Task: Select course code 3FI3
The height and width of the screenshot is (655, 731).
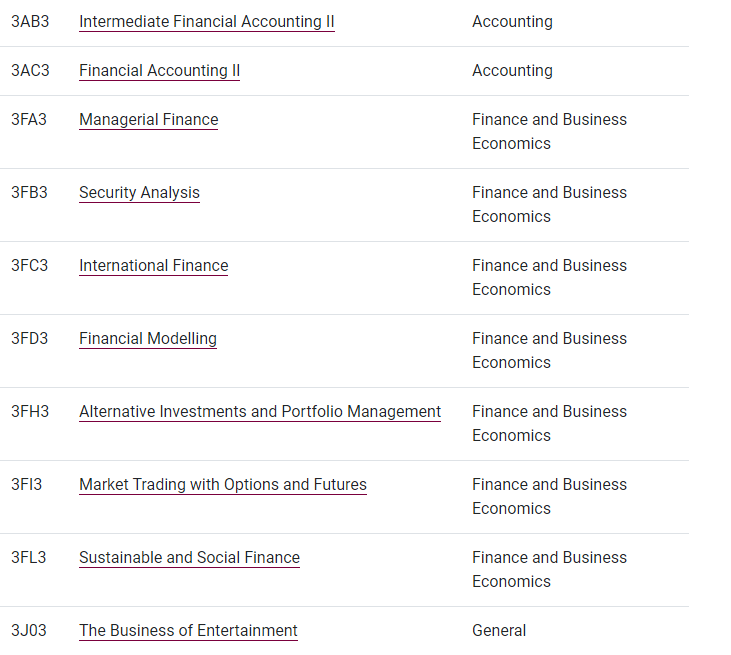Action: (x=27, y=484)
